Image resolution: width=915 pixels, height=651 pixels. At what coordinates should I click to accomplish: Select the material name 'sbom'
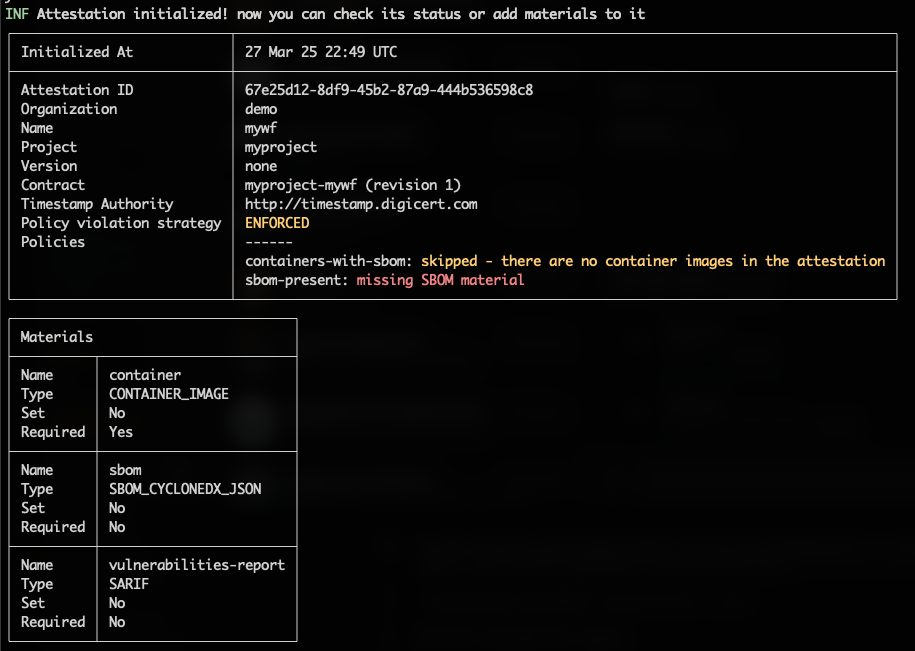coord(125,470)
